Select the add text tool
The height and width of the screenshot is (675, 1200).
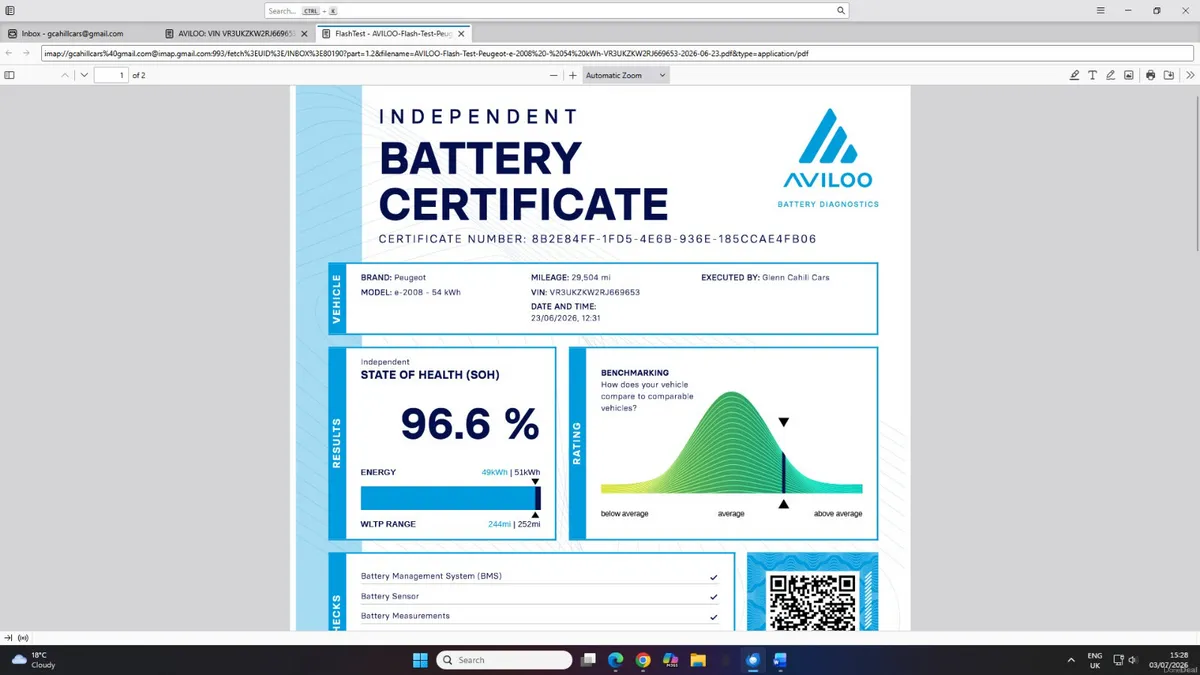tap(1092, 75)
